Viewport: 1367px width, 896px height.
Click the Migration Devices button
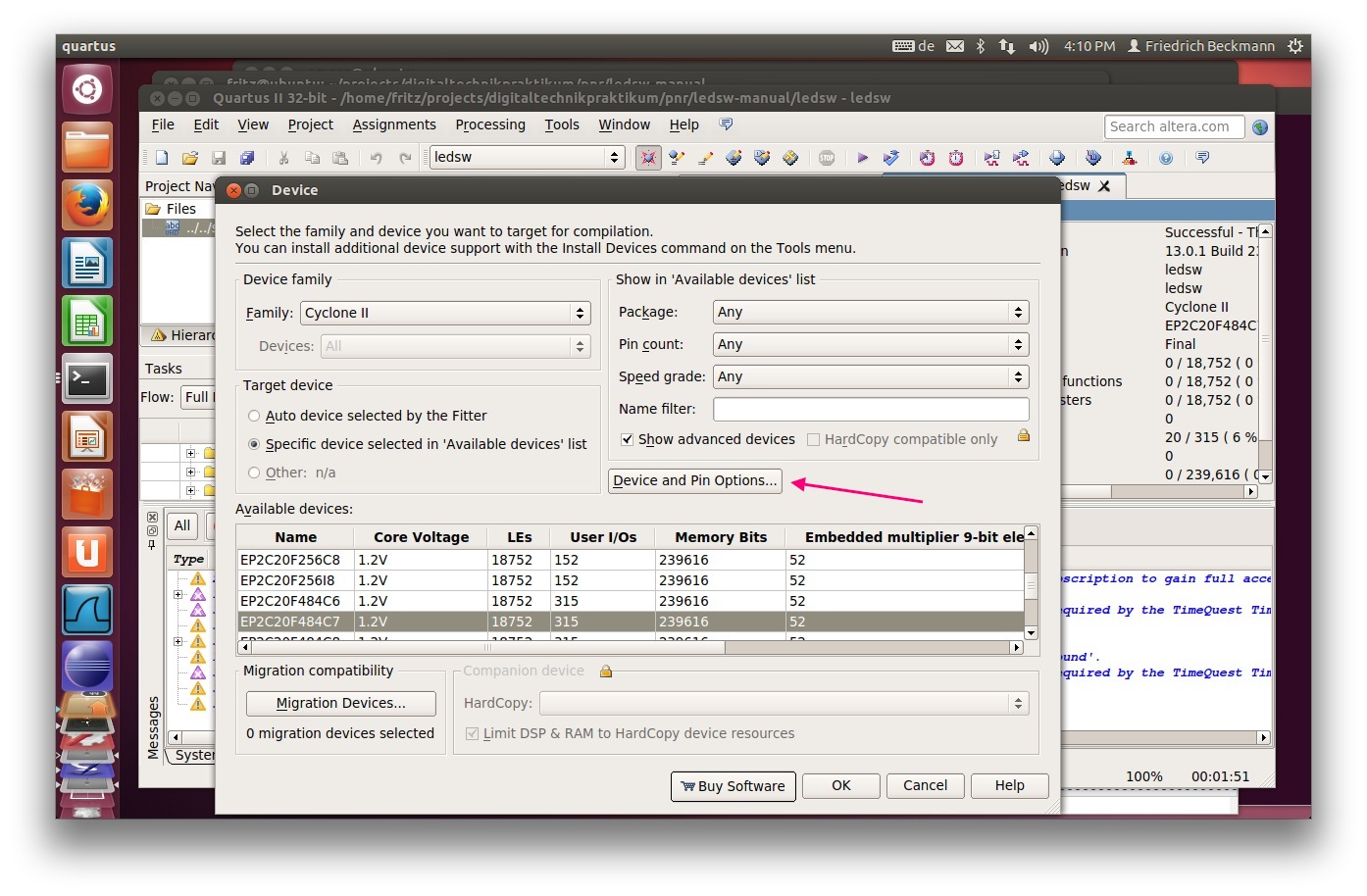[340, 703]
